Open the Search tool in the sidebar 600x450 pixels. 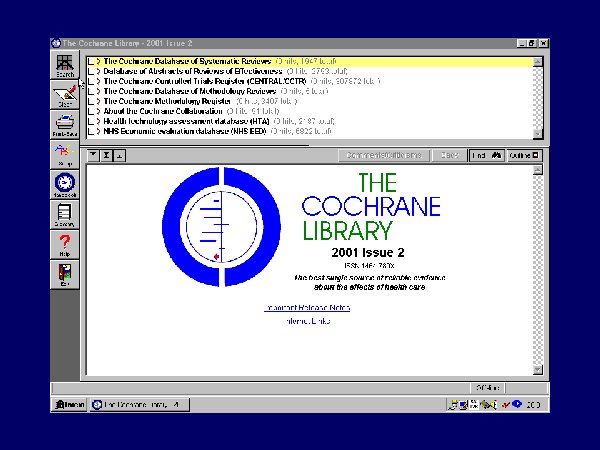(x=65, y=65)
